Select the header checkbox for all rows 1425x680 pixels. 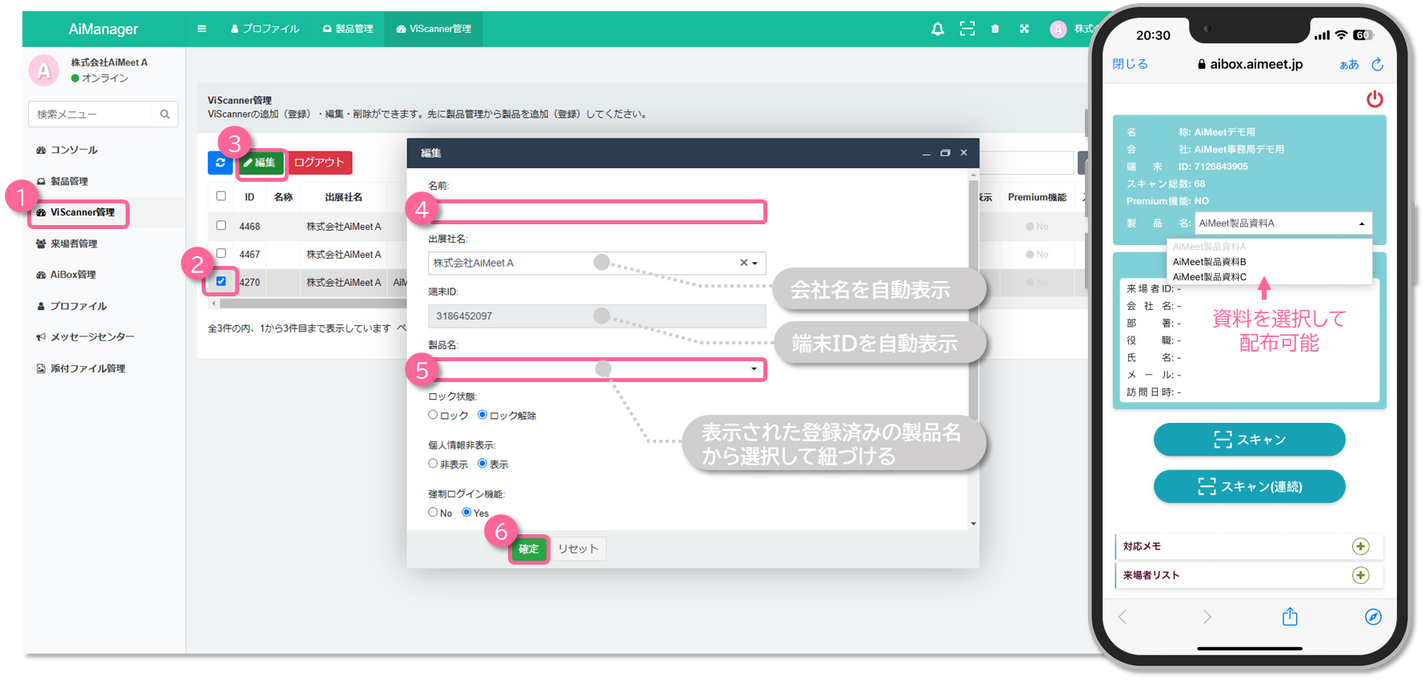[x=221, y=196]
